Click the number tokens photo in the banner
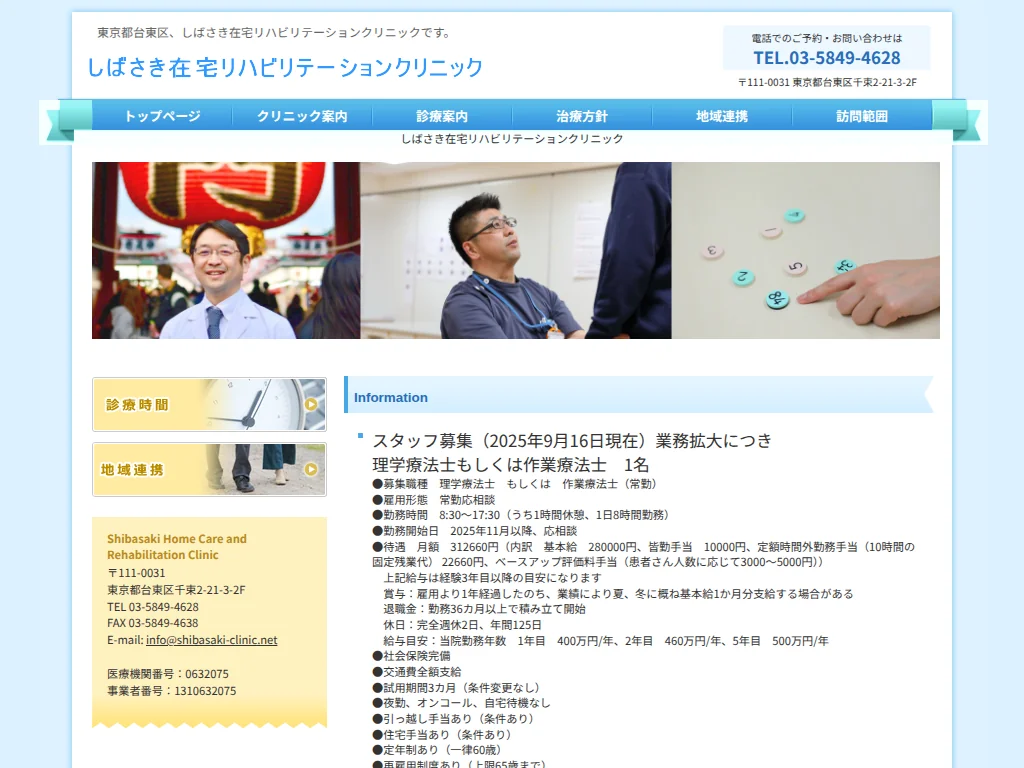Viewport: 1024px width, 768px height. click(x=806, y=250)
